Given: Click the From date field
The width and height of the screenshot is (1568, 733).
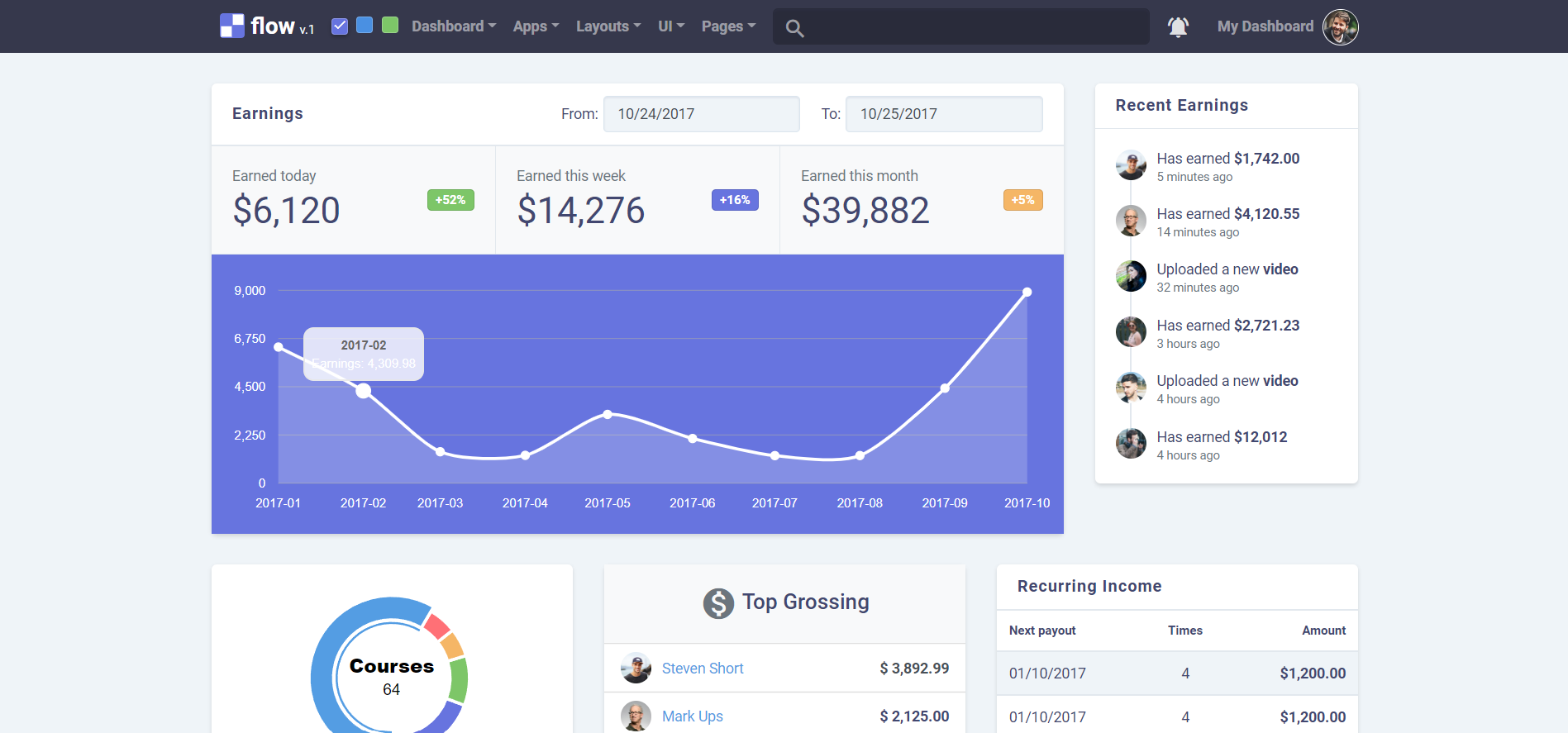Looking at the screenshot, I should pos(701,114).
